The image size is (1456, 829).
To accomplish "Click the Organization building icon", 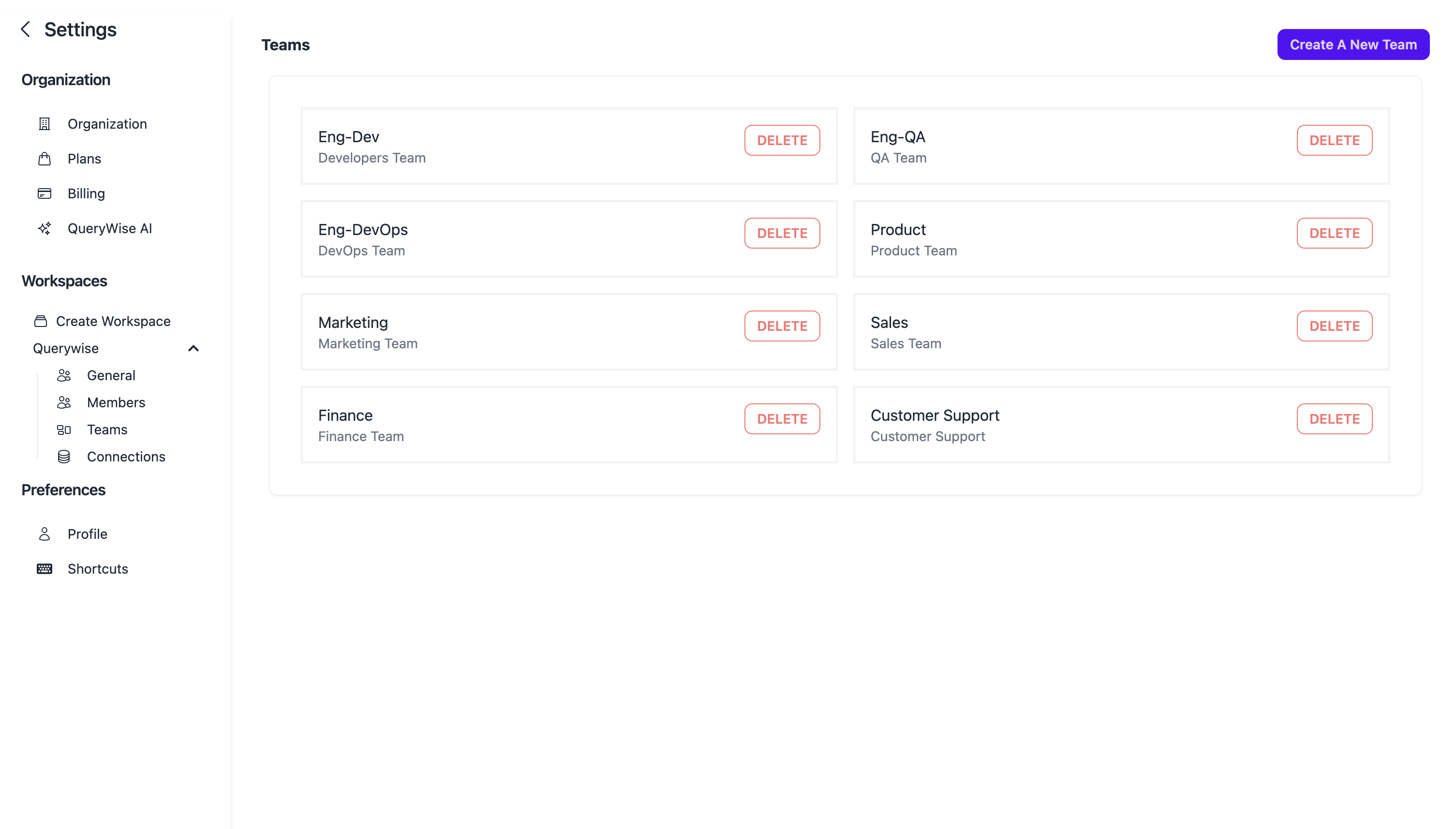I will coord(45,124).
